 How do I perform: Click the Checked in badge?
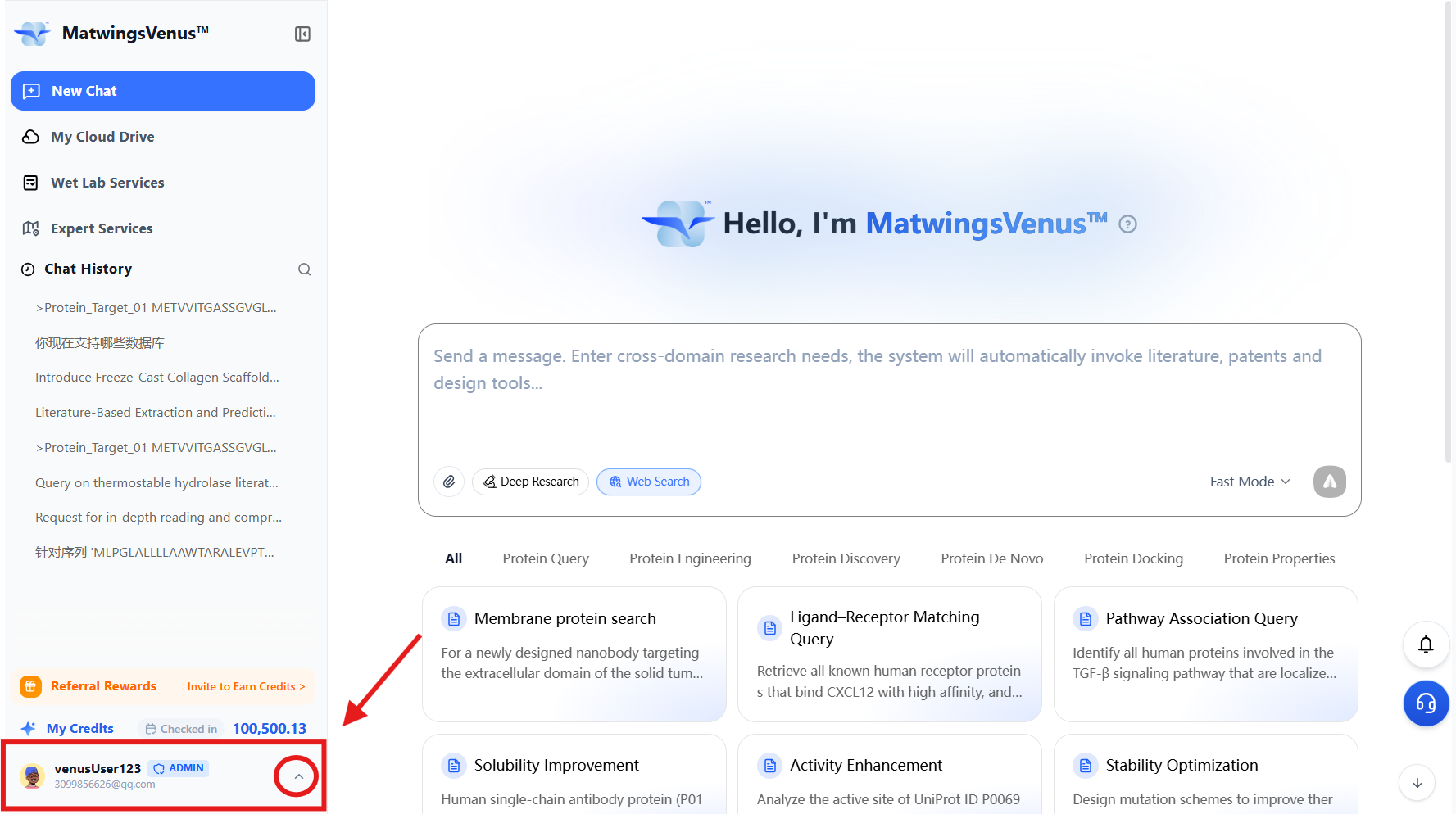pos(181,729)
